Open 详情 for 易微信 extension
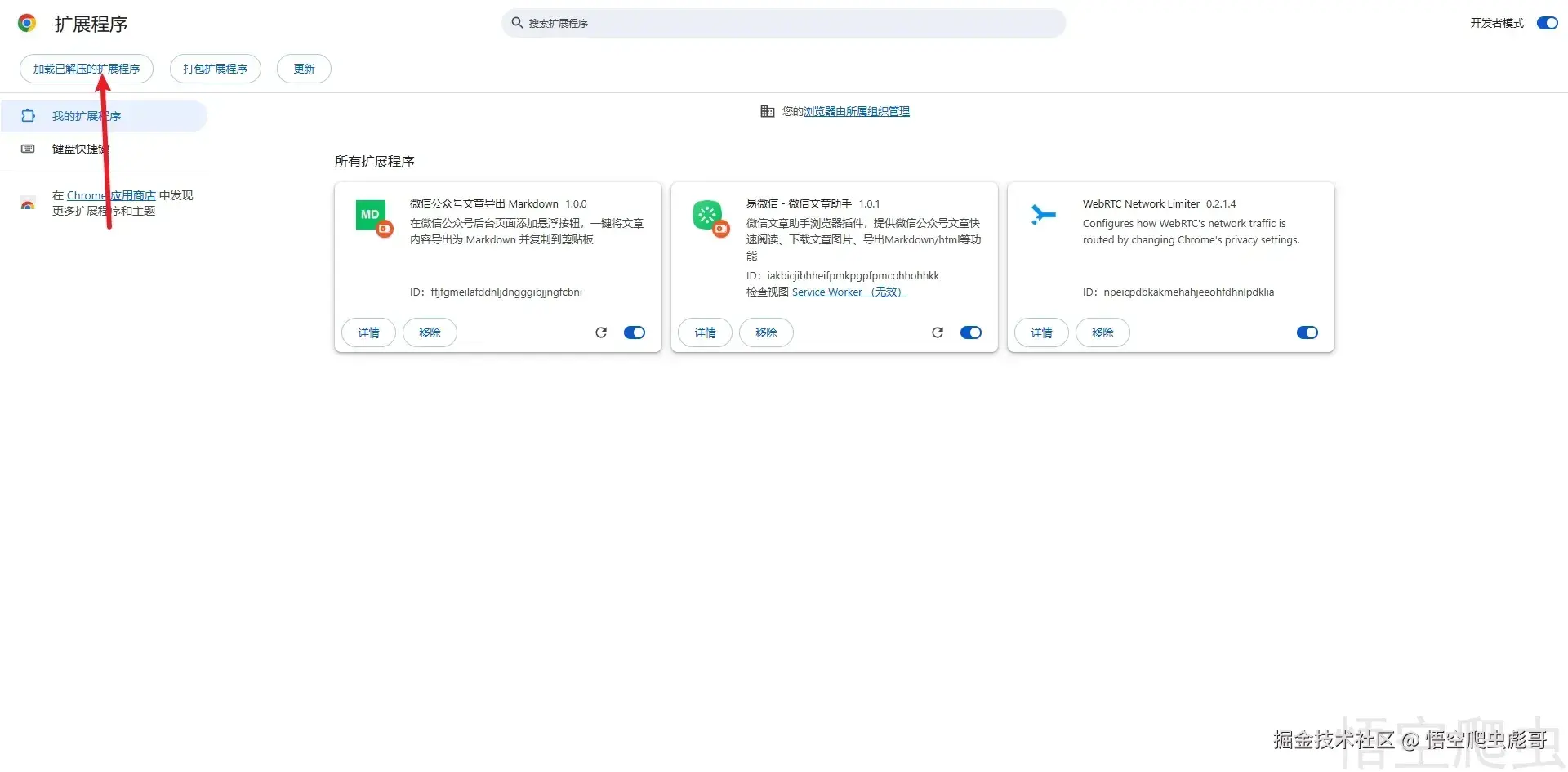Viewport: 1568px width, 772px height. point(705,332)
